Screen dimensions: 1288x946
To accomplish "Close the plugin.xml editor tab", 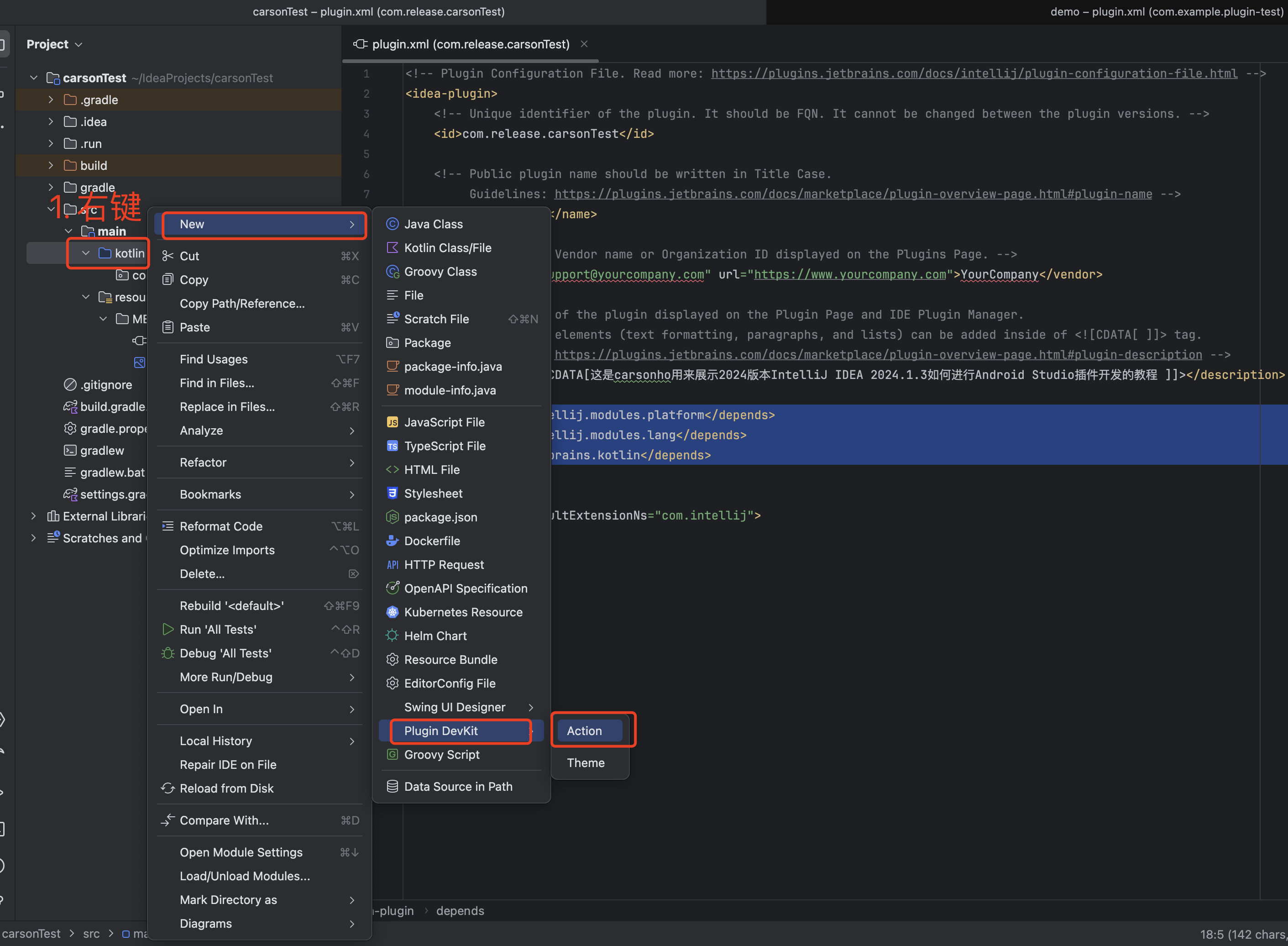I will (584, 44).
